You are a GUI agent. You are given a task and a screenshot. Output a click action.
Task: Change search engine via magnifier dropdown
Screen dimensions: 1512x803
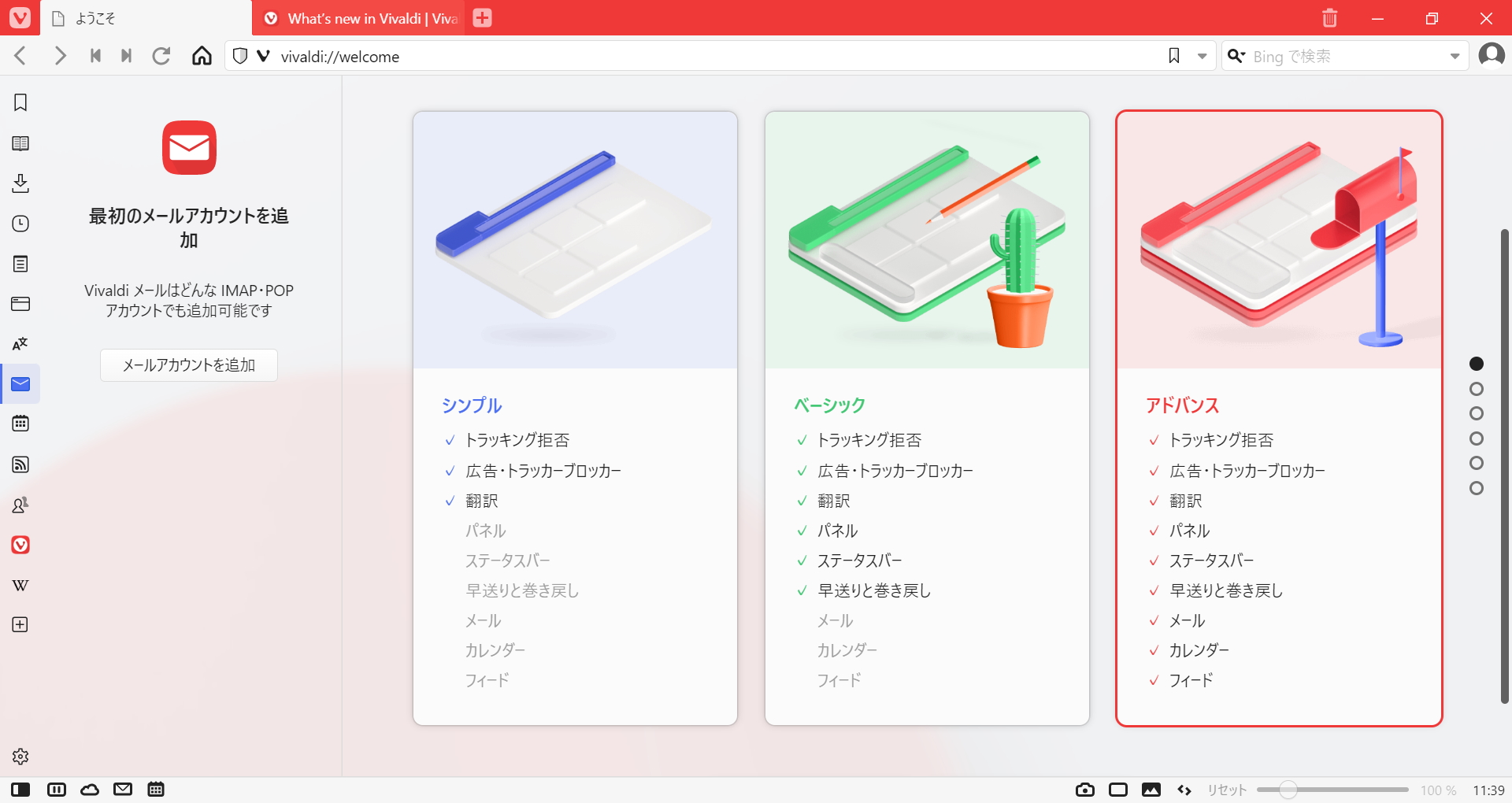pyautogui.click(x=1236, y=56)
